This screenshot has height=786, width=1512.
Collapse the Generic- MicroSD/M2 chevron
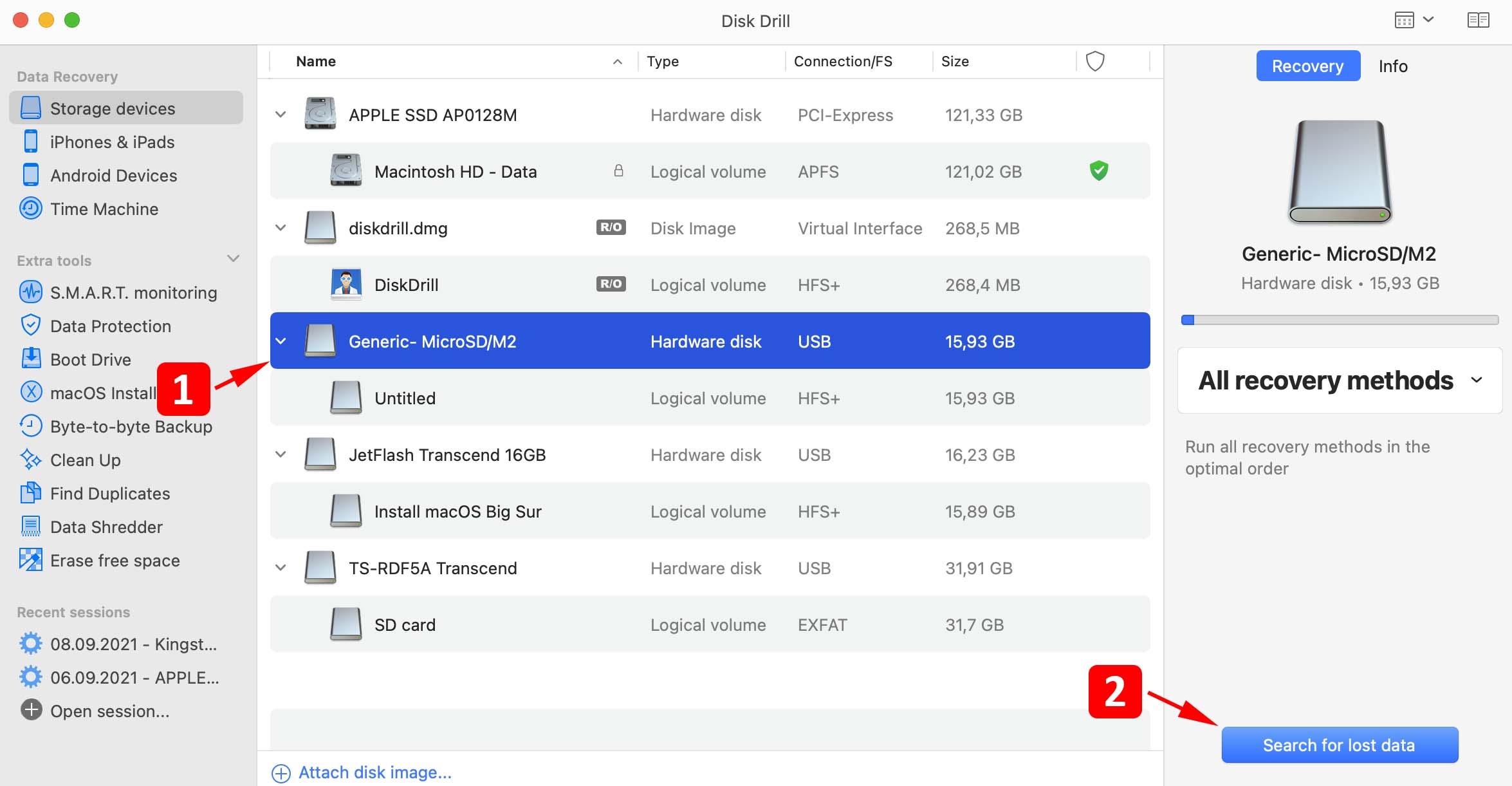coord(281,341)
